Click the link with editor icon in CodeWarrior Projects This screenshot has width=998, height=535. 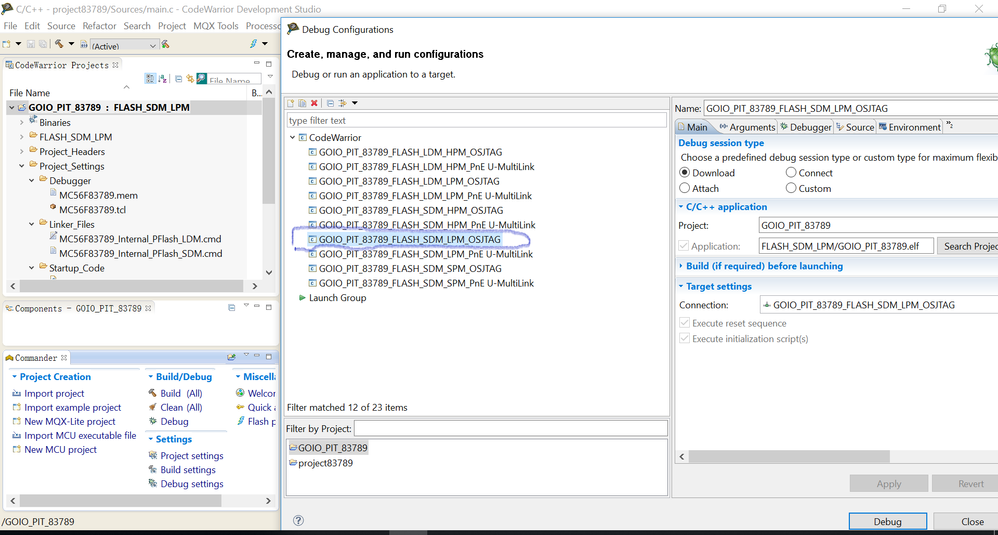[x=190, y=79]
